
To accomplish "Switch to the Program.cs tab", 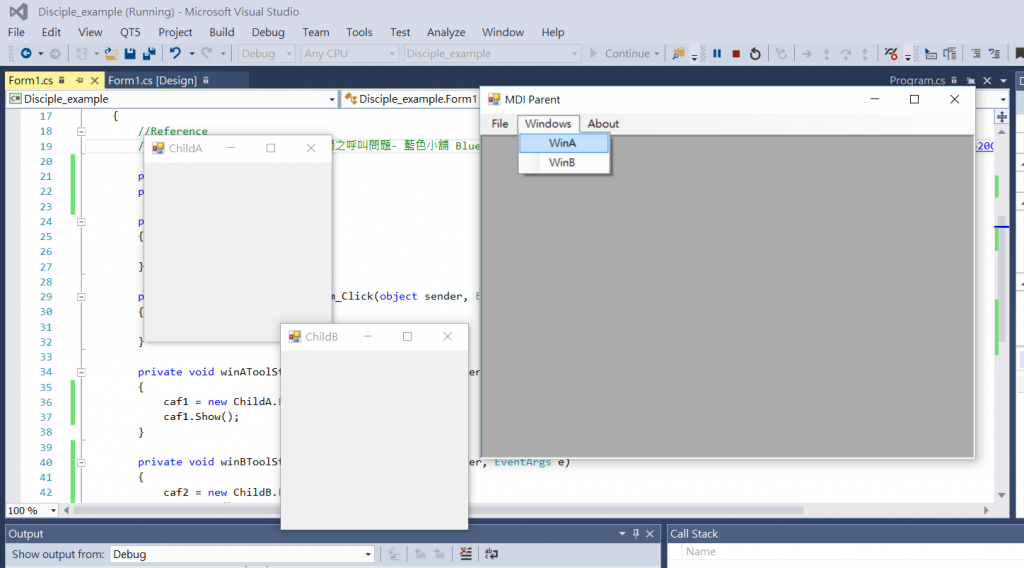I will coord(917,80).
